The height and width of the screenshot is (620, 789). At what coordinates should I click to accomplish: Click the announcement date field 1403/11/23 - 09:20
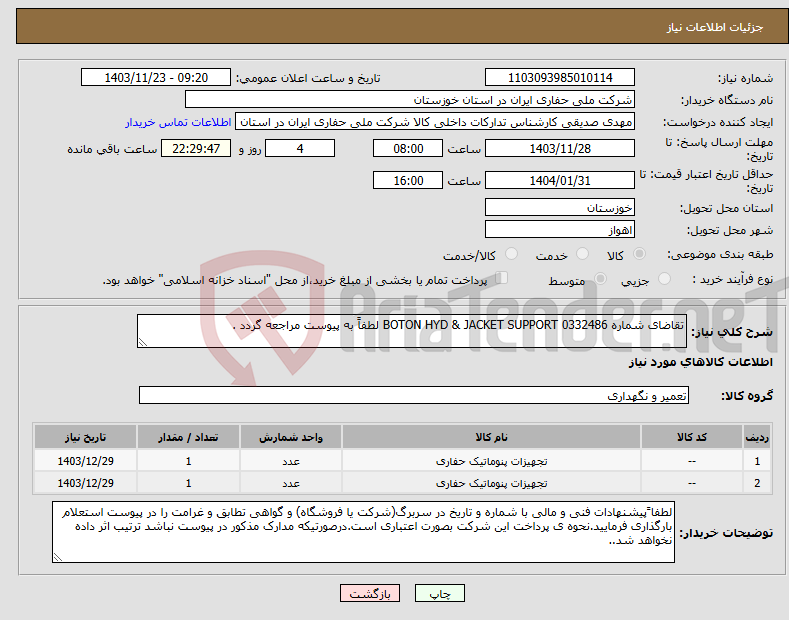(x=156, y=78)
